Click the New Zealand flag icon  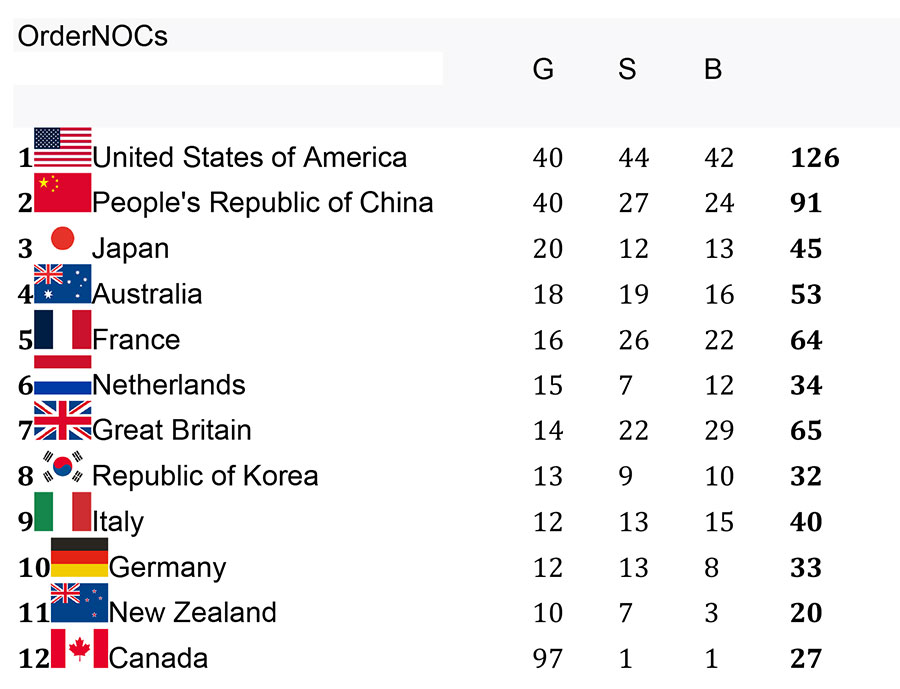tap(79, 603)
